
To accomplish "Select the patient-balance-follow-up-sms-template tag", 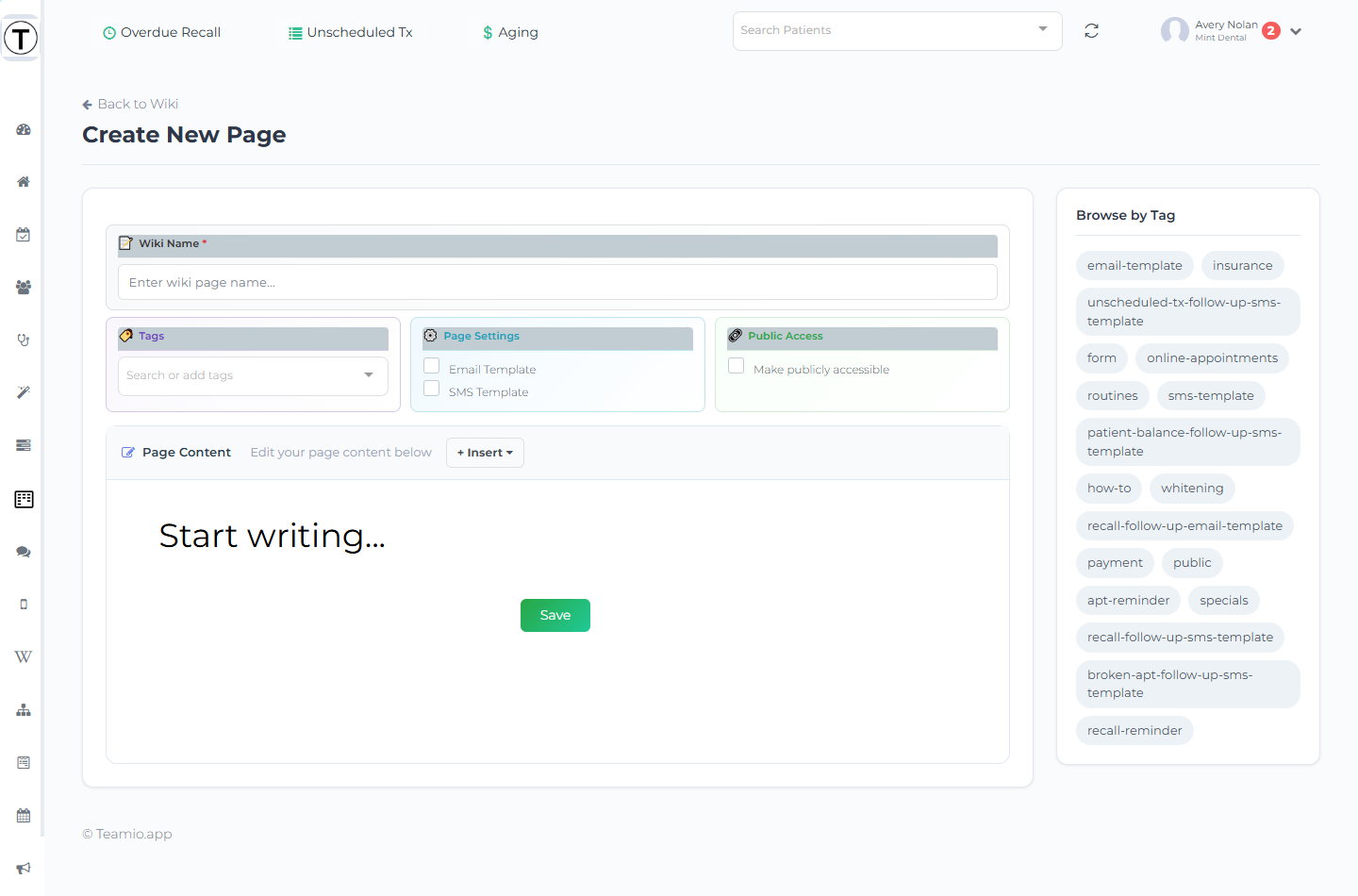I will pyautogui.click(x=1188, y=442).
